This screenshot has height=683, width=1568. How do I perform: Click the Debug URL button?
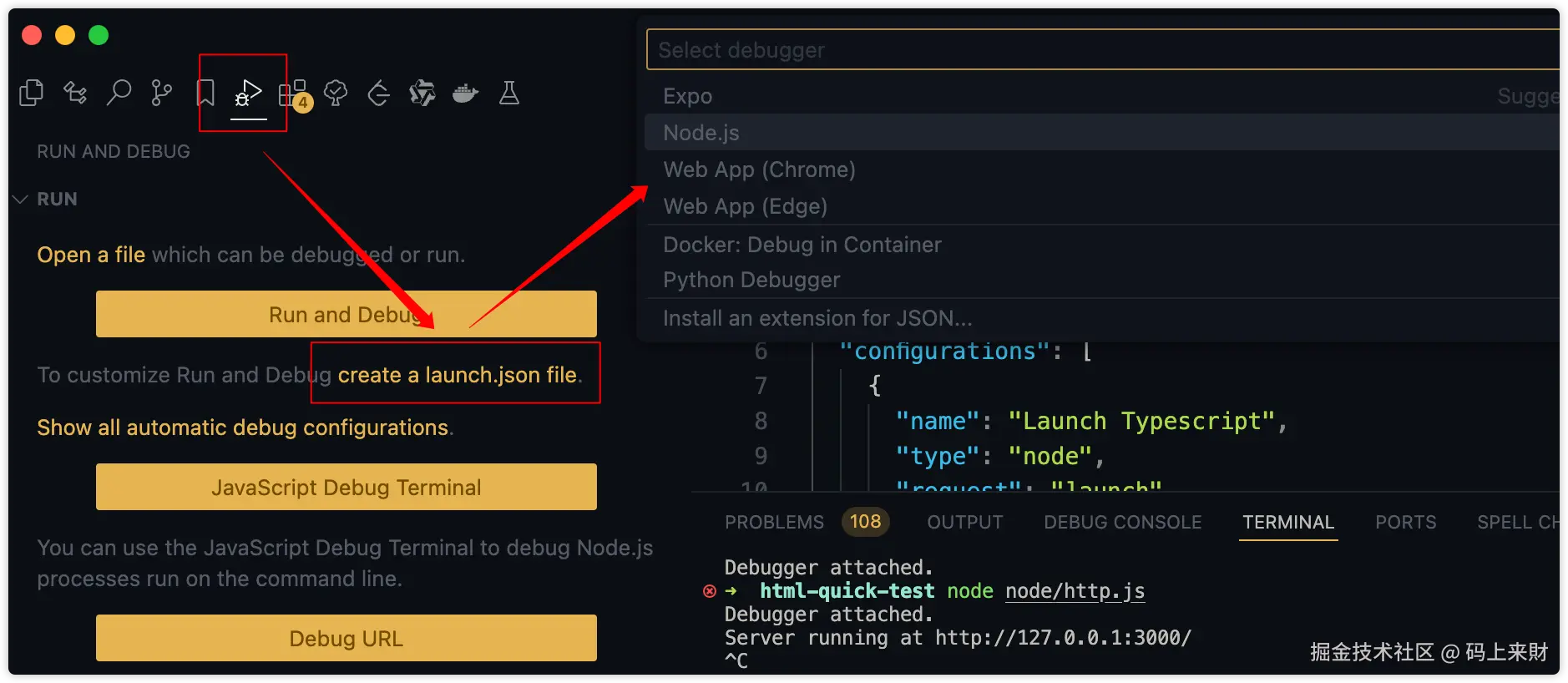[x=346, y=638]
